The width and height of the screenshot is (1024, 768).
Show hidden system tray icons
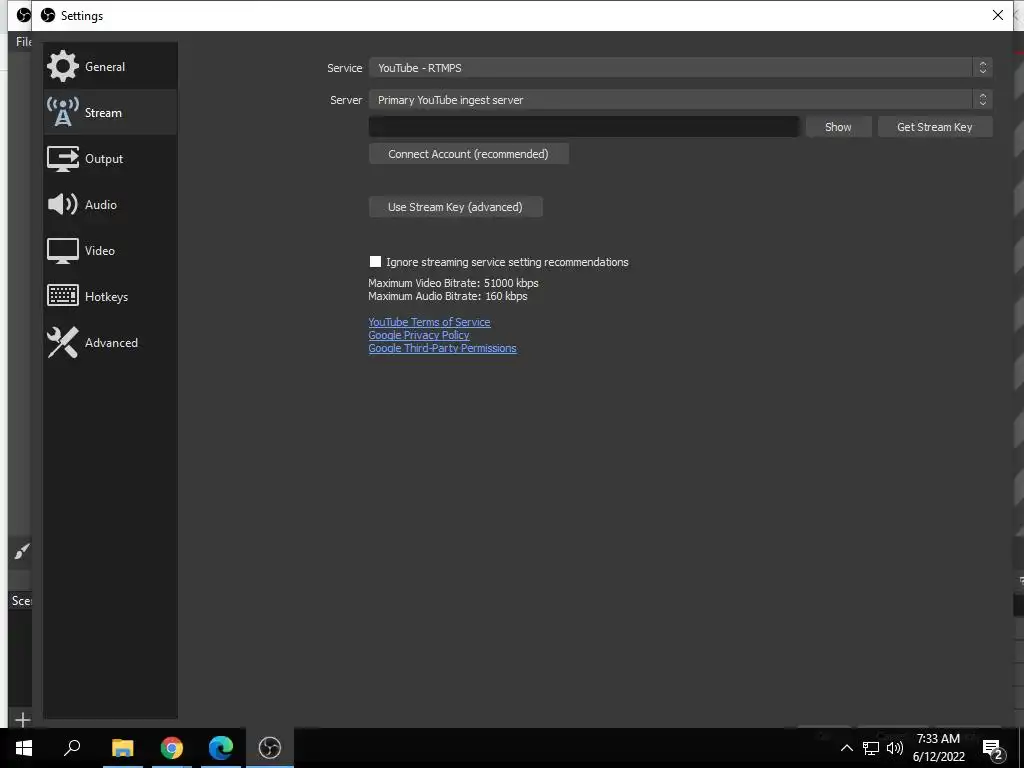coord(846,748)
